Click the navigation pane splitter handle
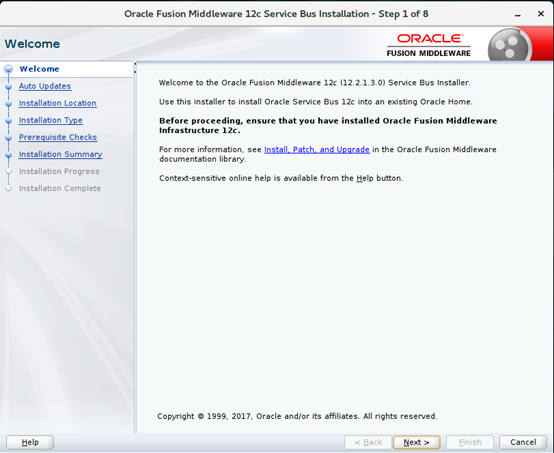This screenshot has height=453, width=554. tap(135, 68)
